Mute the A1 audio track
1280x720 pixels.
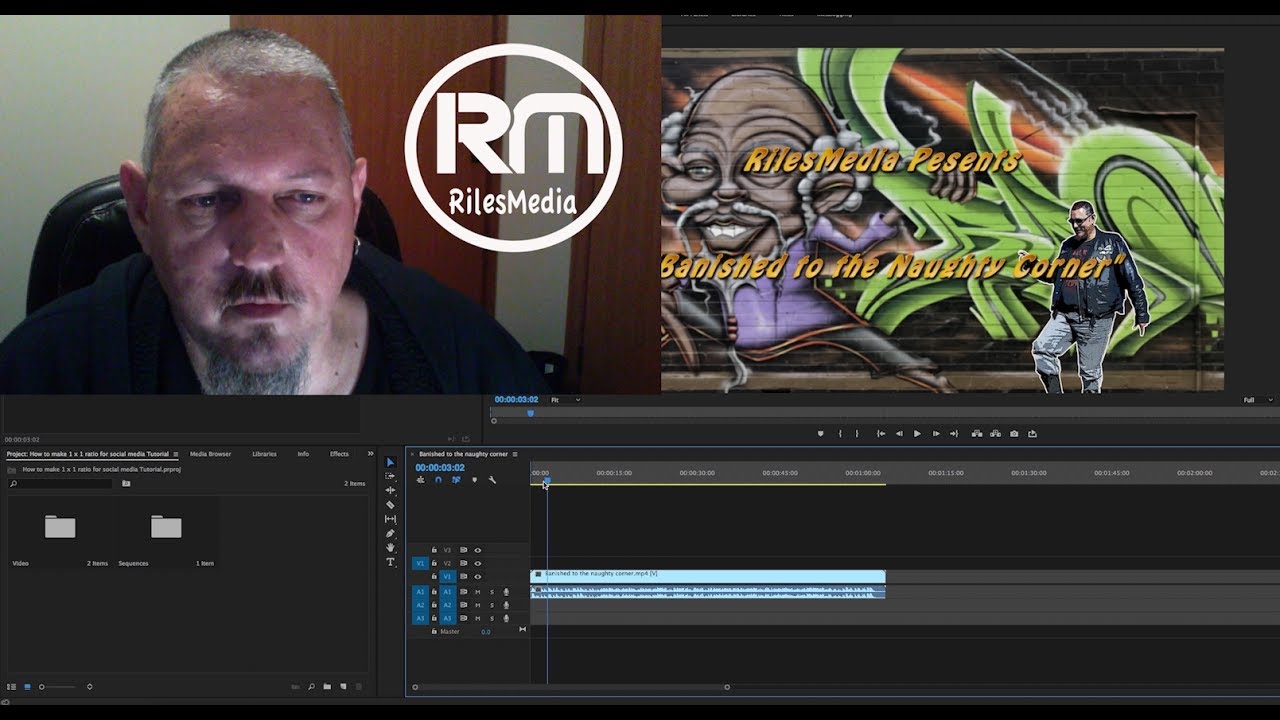click(x=477, y=592)
